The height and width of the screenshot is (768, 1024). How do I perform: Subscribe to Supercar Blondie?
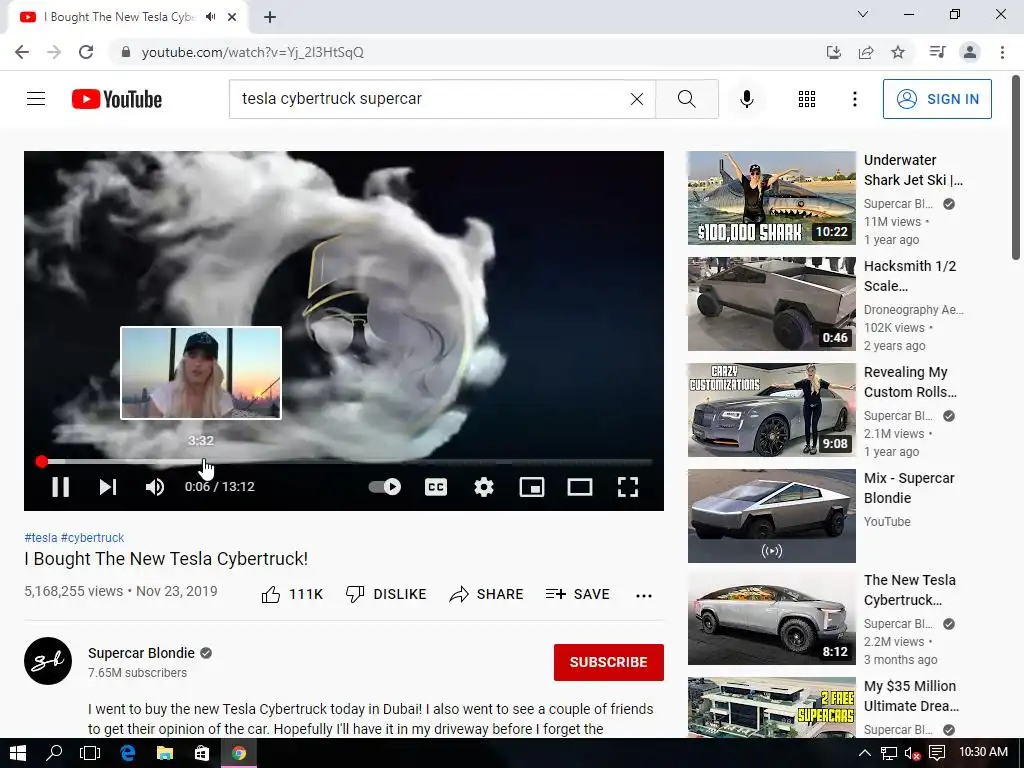click(x=609, y=662)
